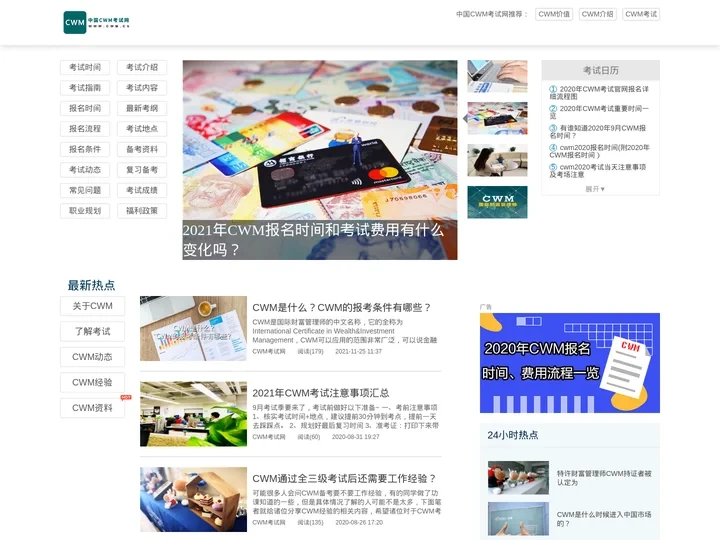Image resolution: width=720 pixels, height=540 pixels.
Task: View 常见问题 category
Action: pos(85,190)
